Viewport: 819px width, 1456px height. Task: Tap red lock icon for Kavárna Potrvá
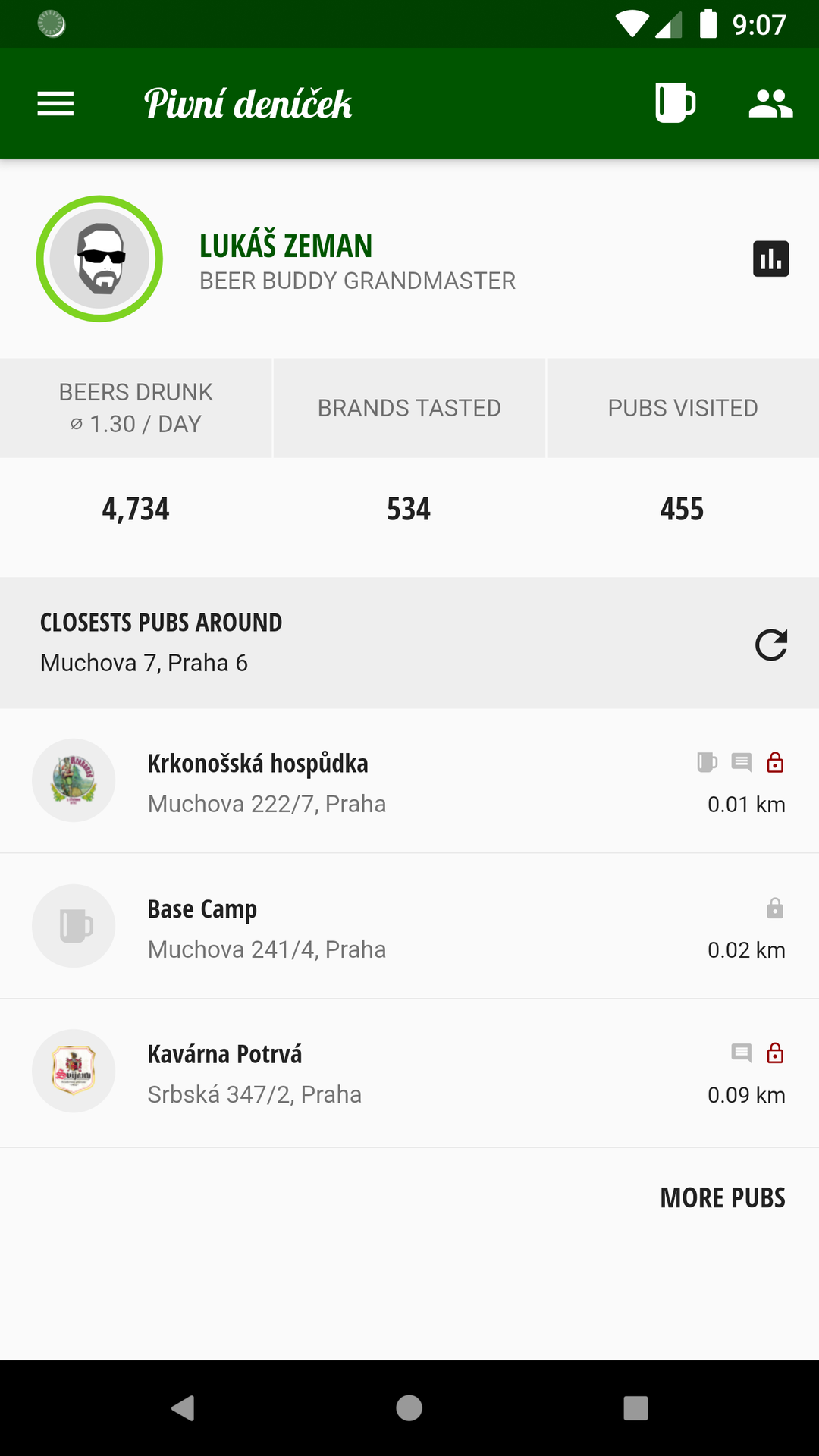point(775,1053)
